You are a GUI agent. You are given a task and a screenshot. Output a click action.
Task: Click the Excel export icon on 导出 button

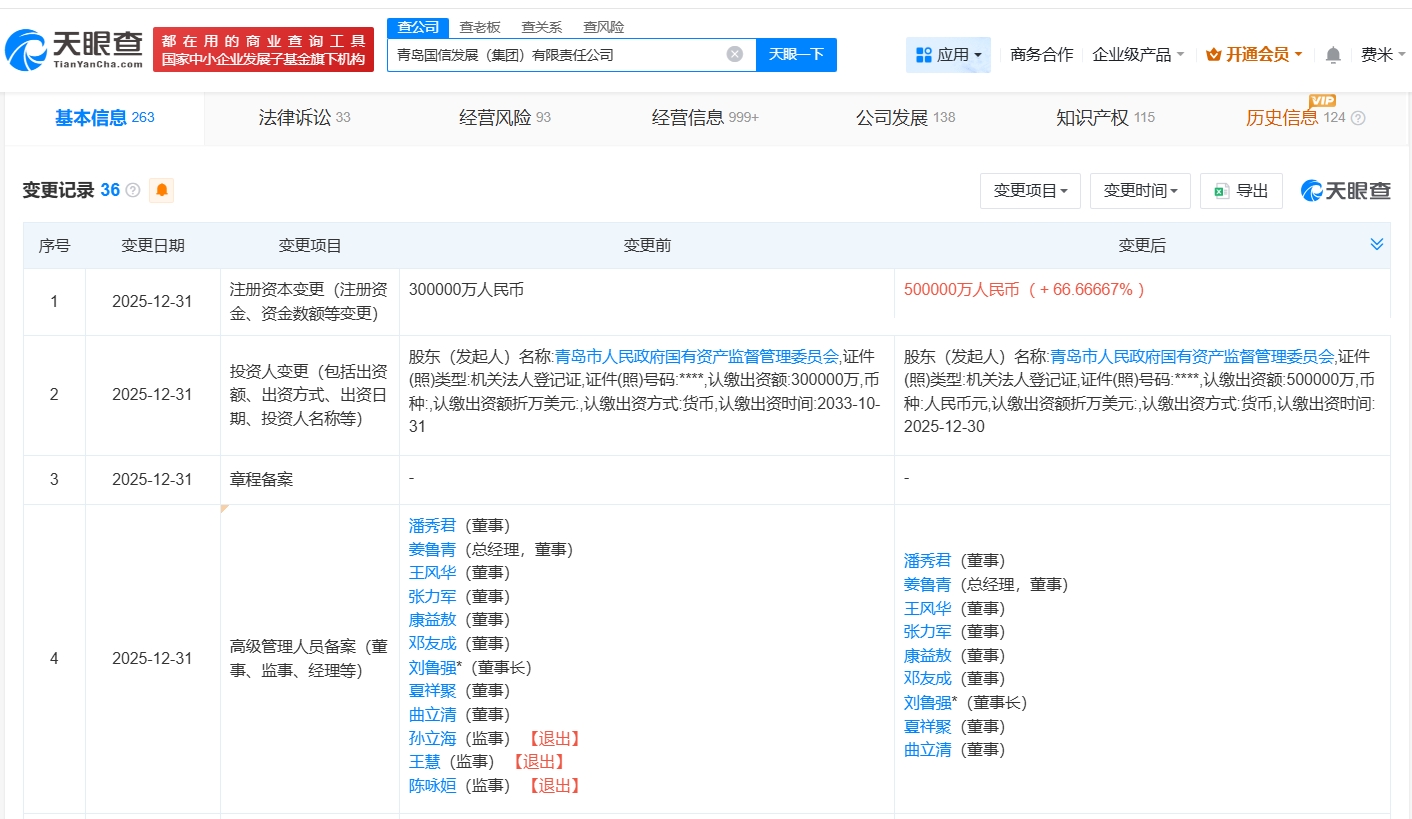click(x=1224, y=189)
